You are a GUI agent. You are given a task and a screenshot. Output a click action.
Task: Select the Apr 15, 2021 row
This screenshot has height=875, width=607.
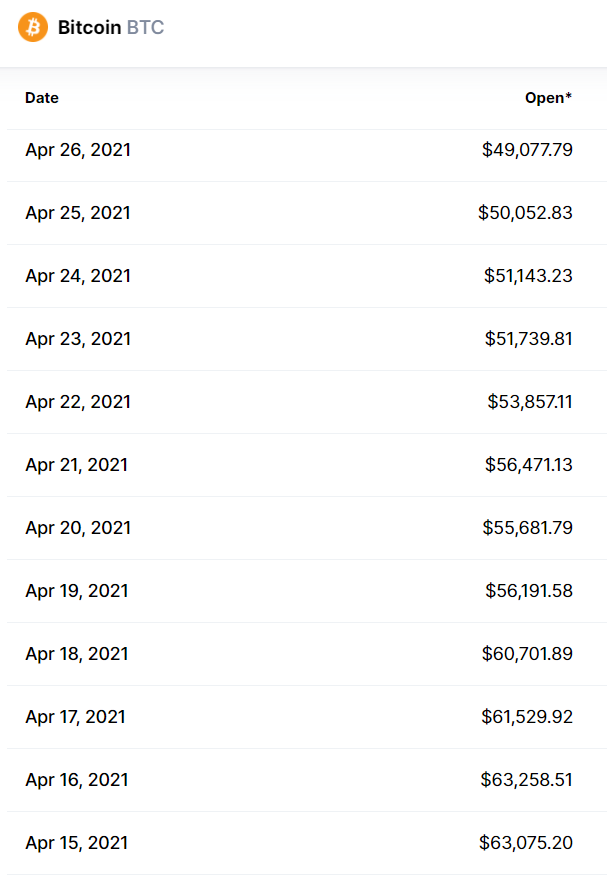click(307, 843)
